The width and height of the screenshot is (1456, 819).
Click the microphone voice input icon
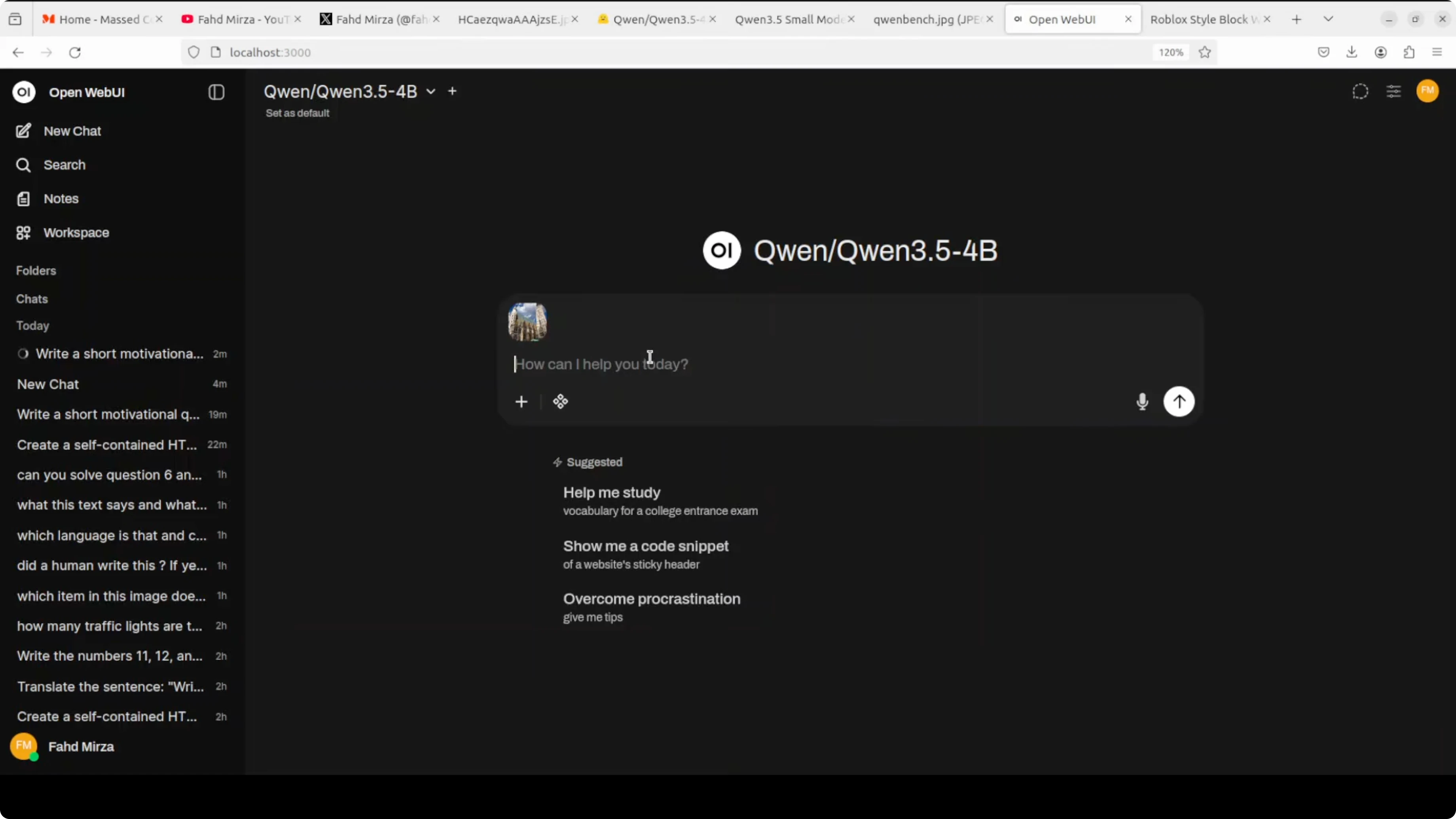1142,401
